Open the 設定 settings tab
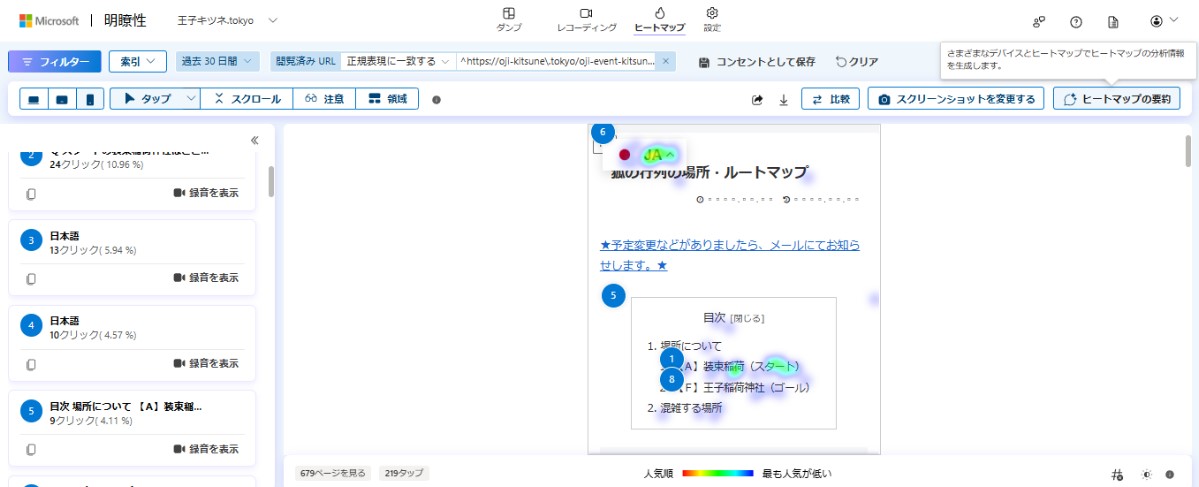The height and width of the screenshot is (487, 1199). pyautogui.click(x=712, y=19)
